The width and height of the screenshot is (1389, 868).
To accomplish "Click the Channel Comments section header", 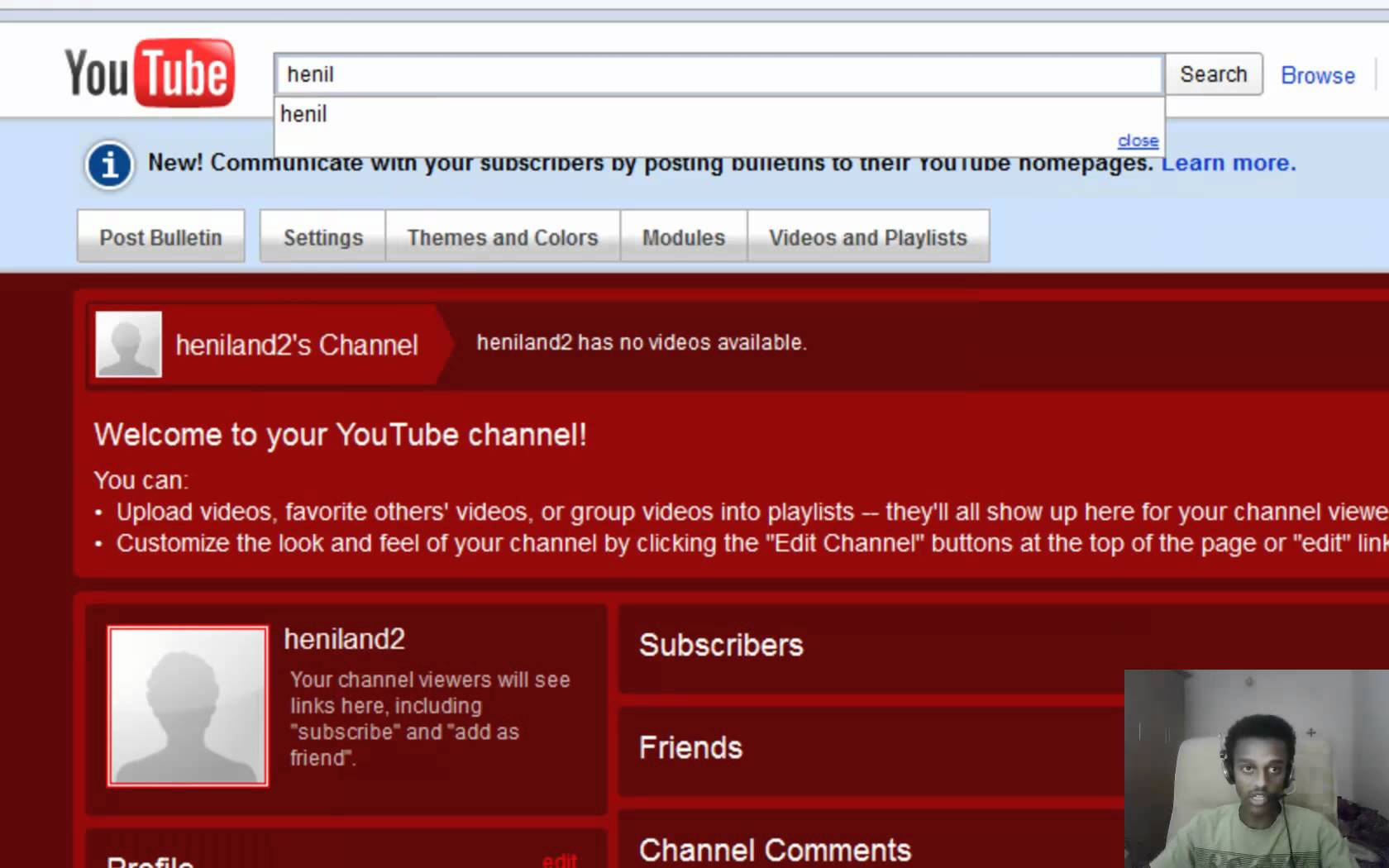I will 775,850.
